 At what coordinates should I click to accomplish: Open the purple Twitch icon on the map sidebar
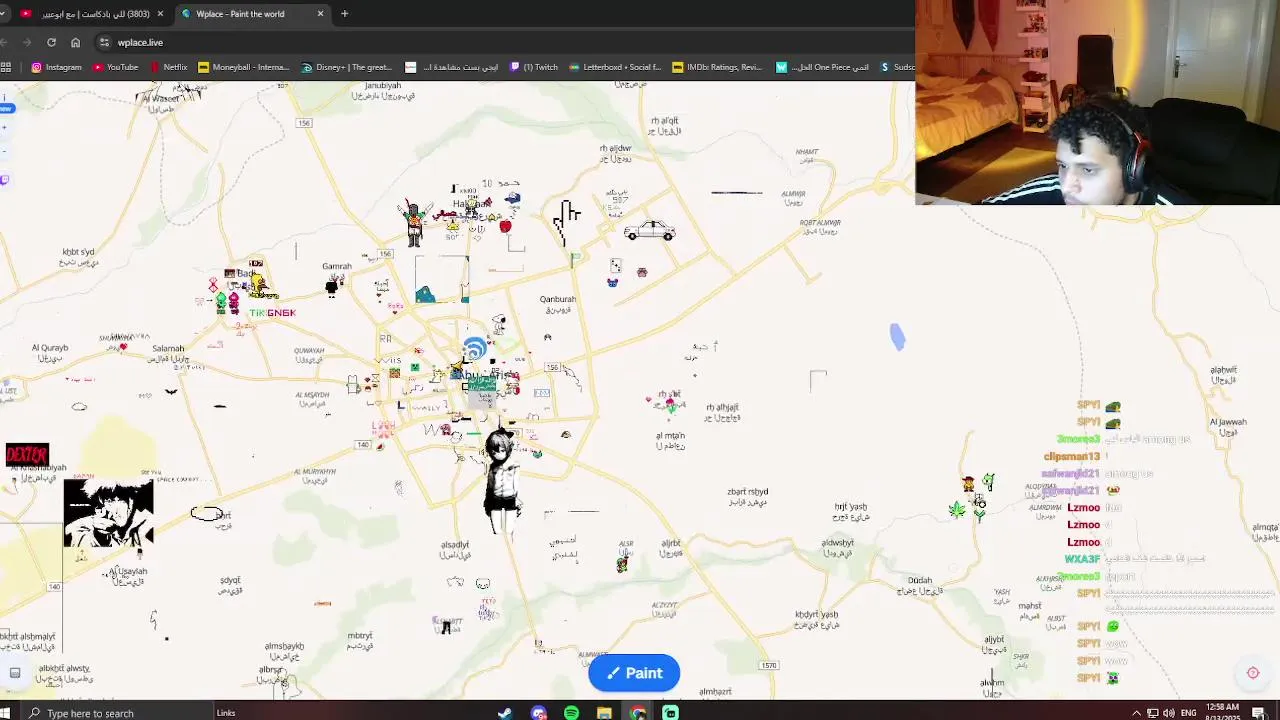(x=5, y=180)
